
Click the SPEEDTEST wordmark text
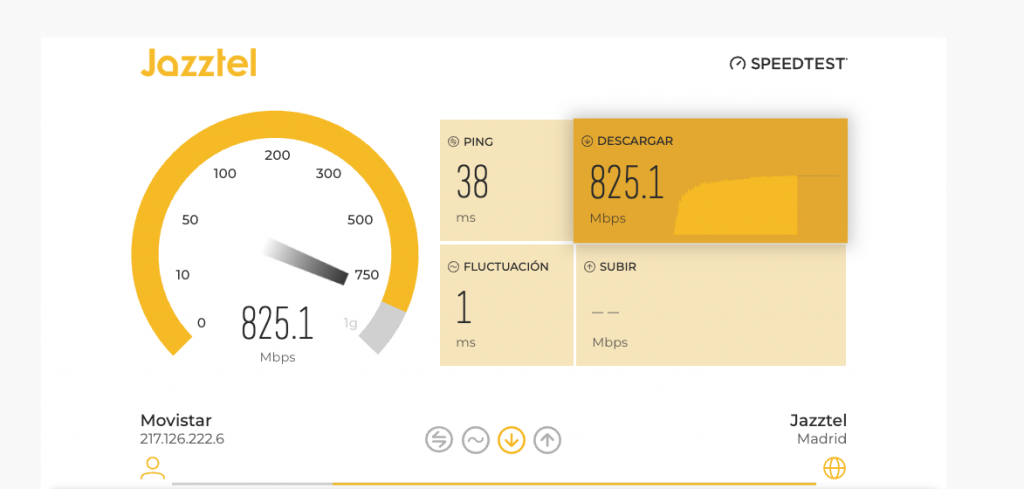coord(799,64)
